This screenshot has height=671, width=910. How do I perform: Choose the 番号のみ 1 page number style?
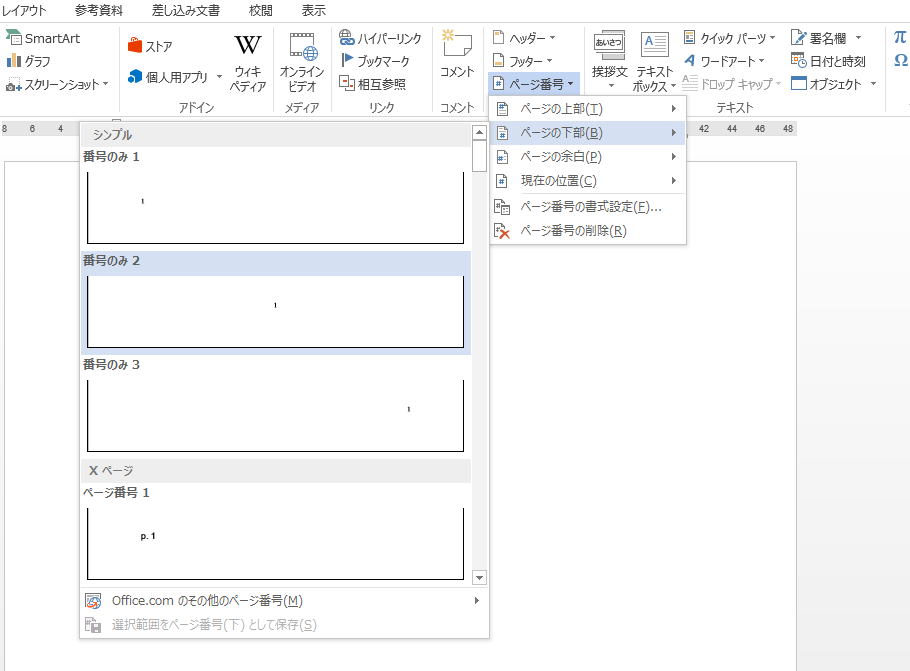(x=276, y=197)
